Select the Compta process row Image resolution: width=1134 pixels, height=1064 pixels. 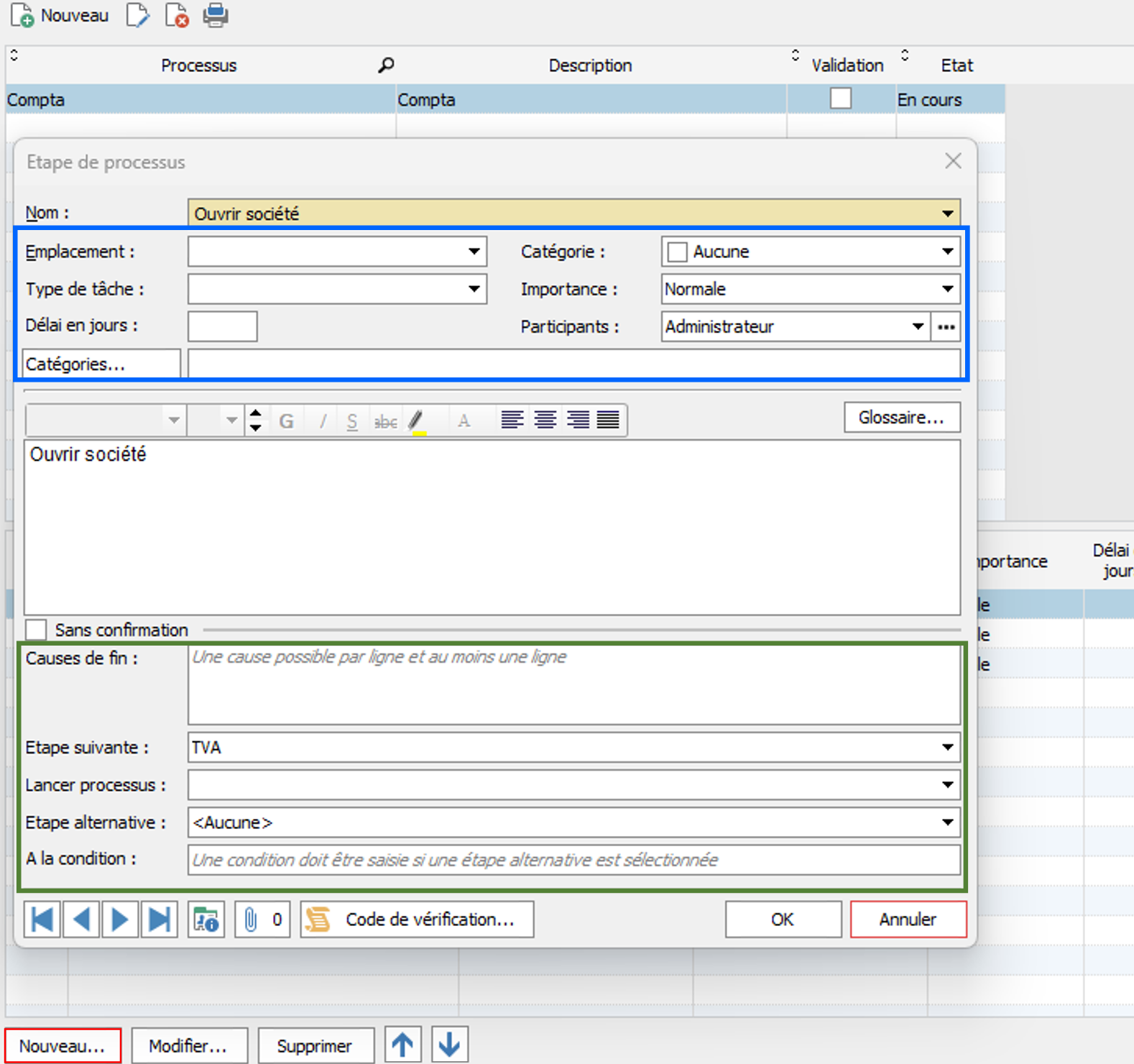(505, 99)
